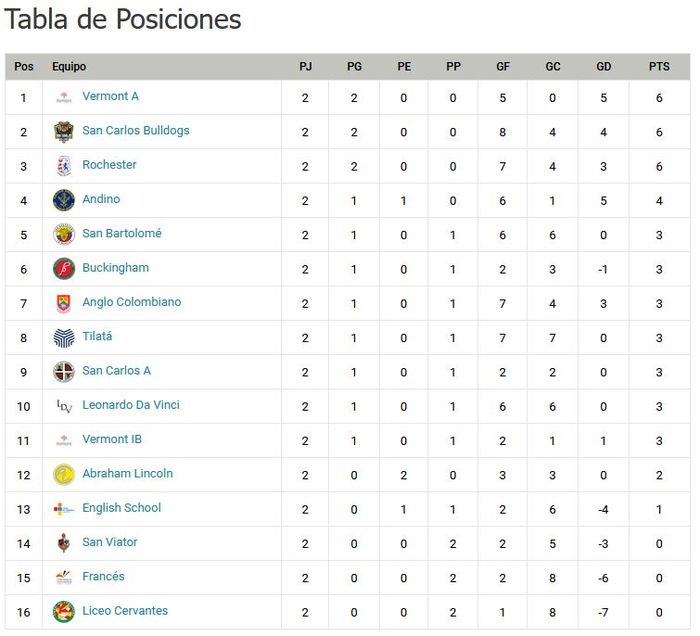Click the Buckingham team crest icon
700x636 pixels.
point(64,268)
